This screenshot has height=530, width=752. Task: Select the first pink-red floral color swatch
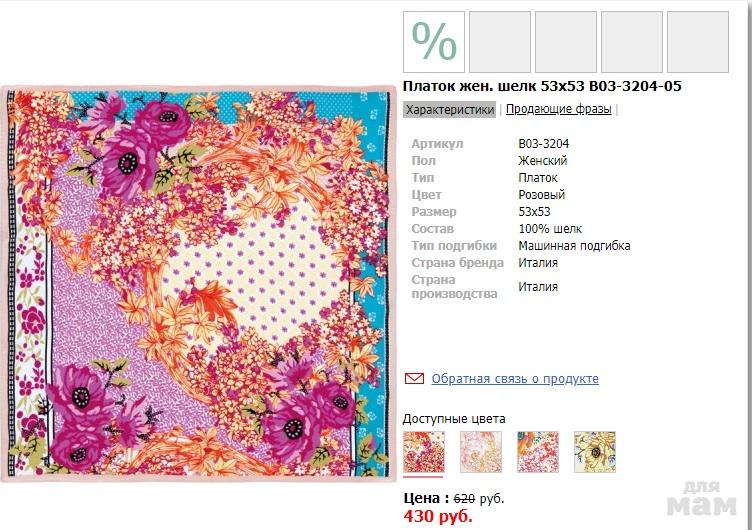tap(423, 452)
